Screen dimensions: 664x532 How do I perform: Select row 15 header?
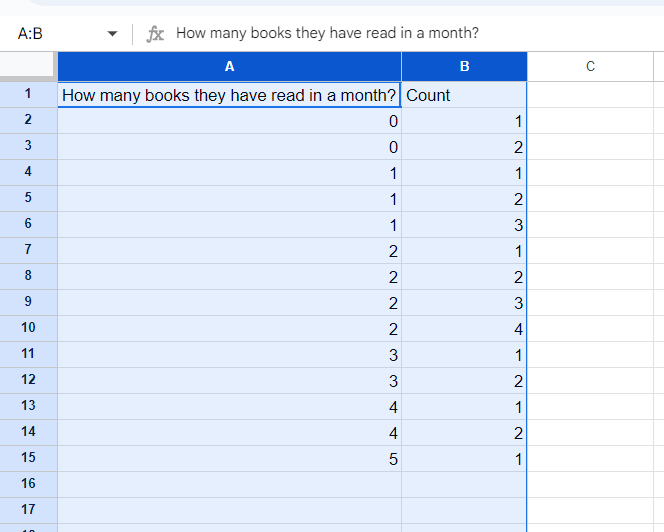28,458
